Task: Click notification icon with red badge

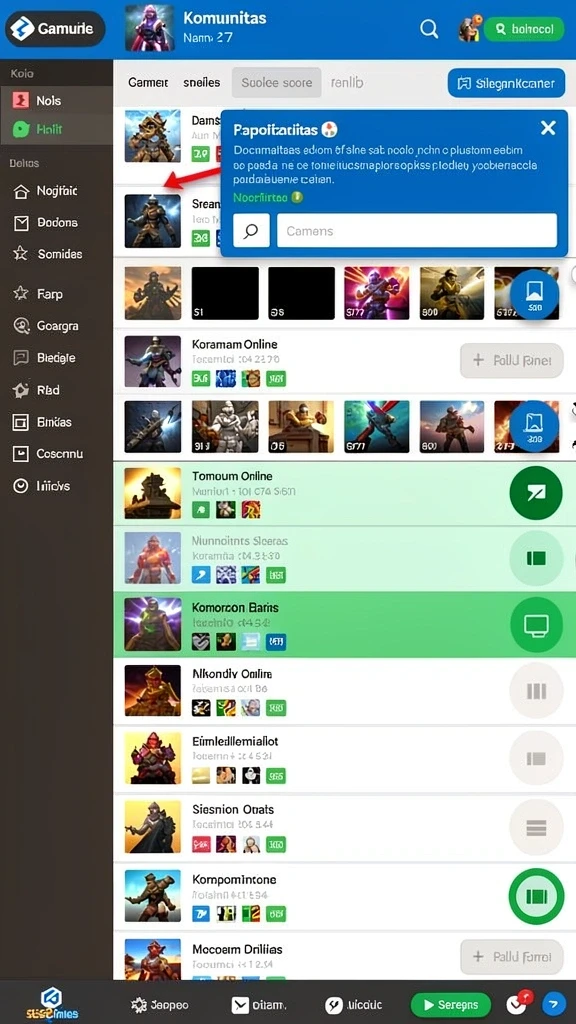Action: pyautogui.click(x=520, y=1004)
